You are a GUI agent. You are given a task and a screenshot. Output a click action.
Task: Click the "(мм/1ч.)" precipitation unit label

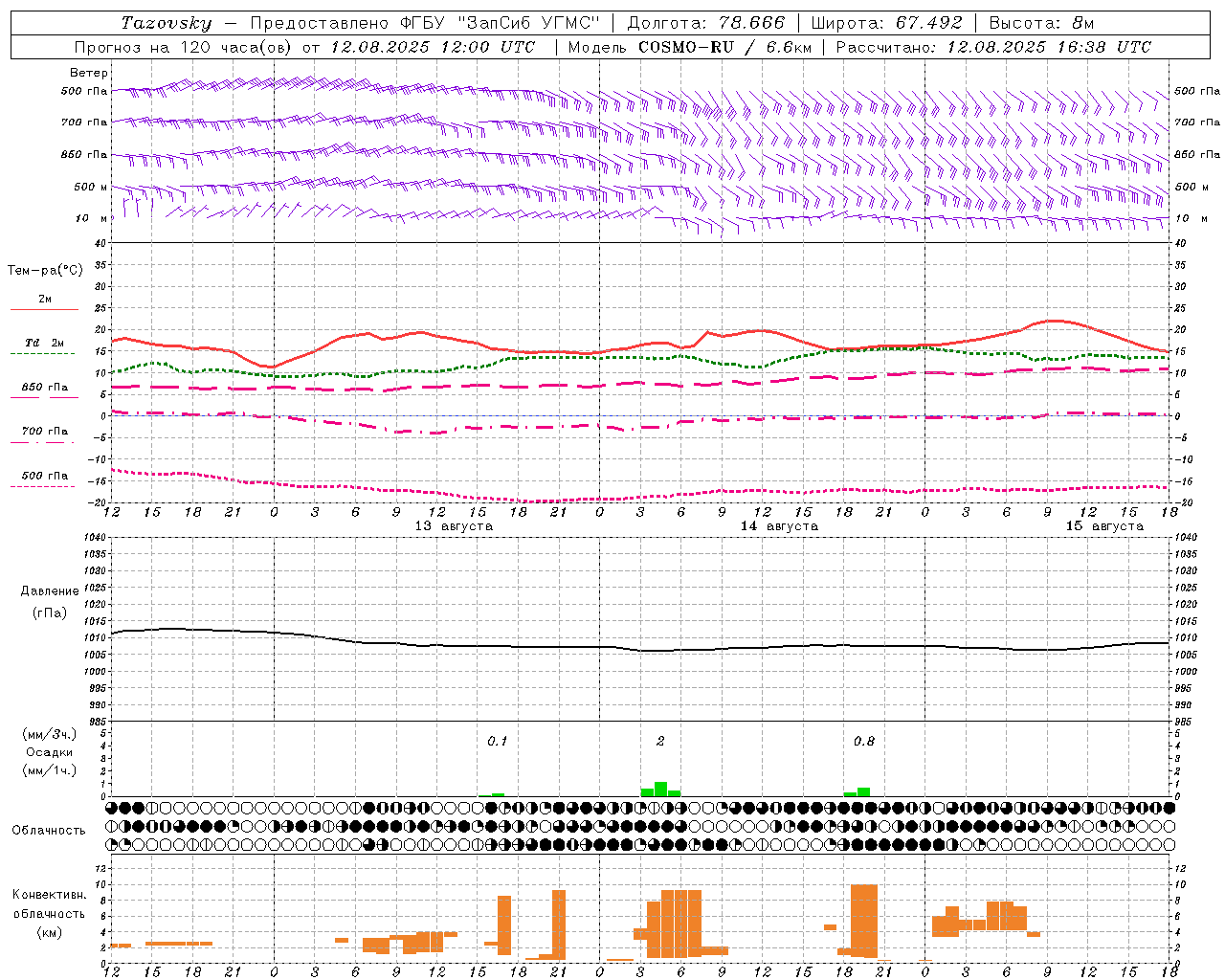click(x=49, y=770)
